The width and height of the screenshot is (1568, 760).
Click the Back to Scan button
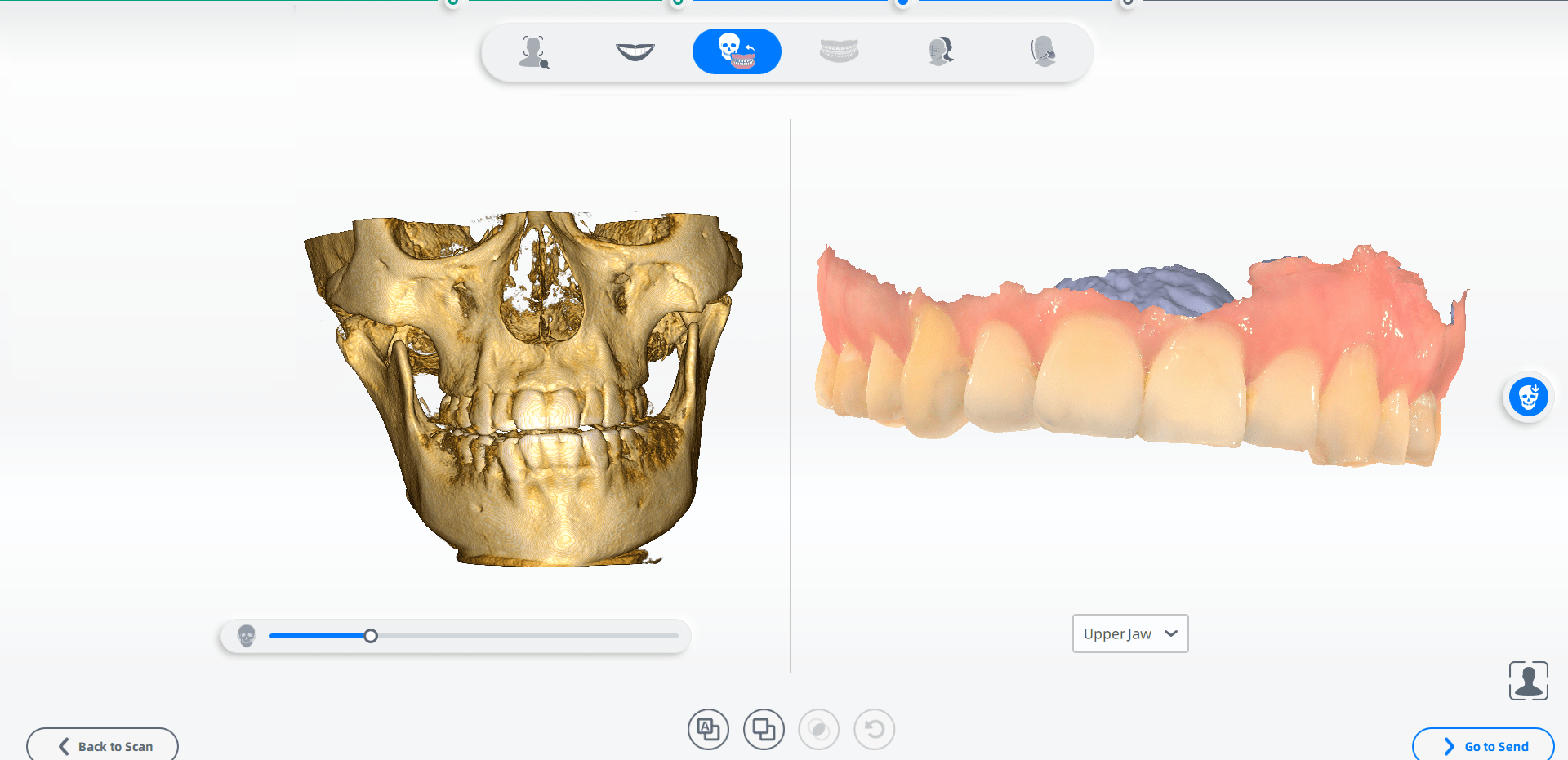103,745
